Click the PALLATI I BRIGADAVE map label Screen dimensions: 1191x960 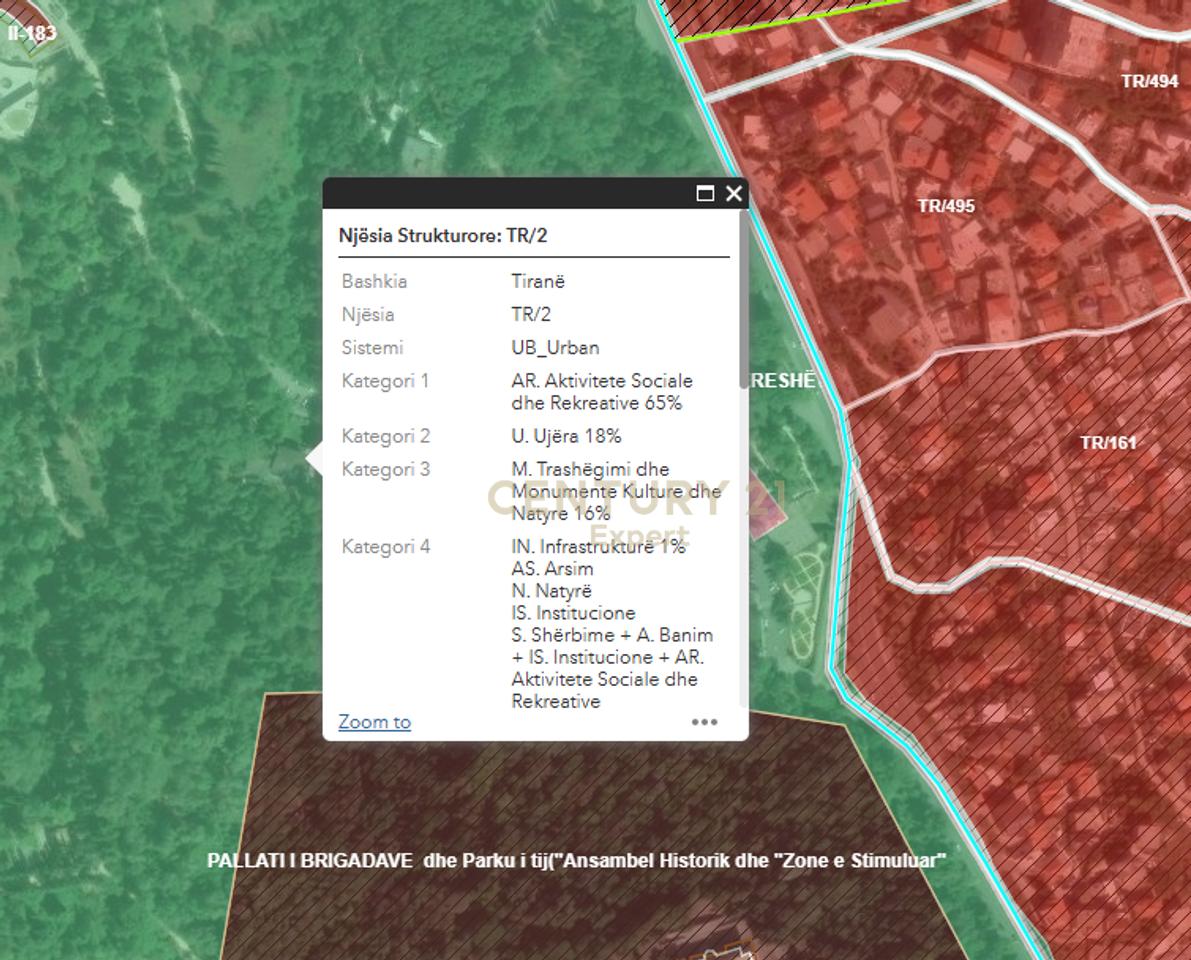click(x=577, y=861)
